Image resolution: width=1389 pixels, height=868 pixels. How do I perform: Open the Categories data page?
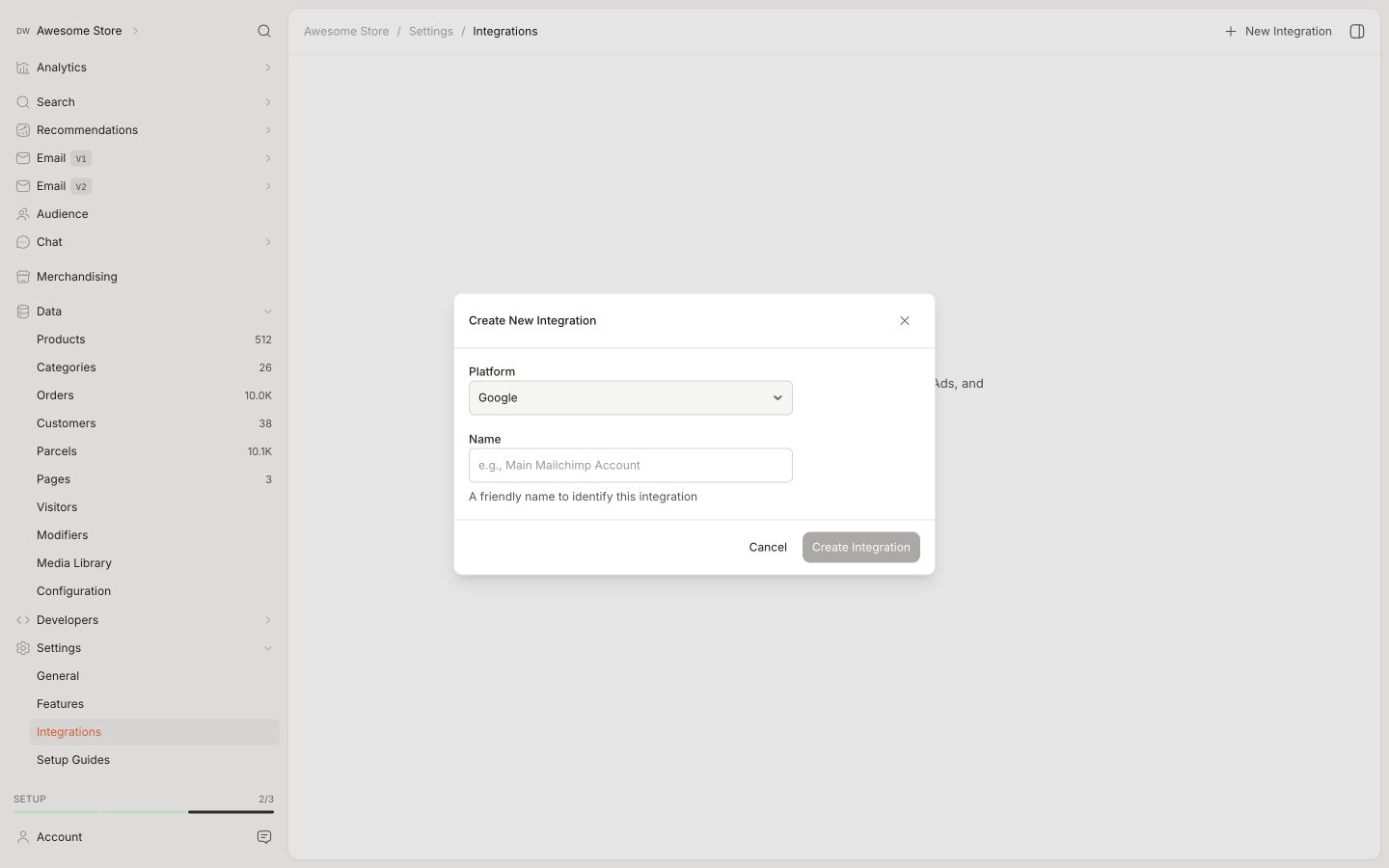154,367
